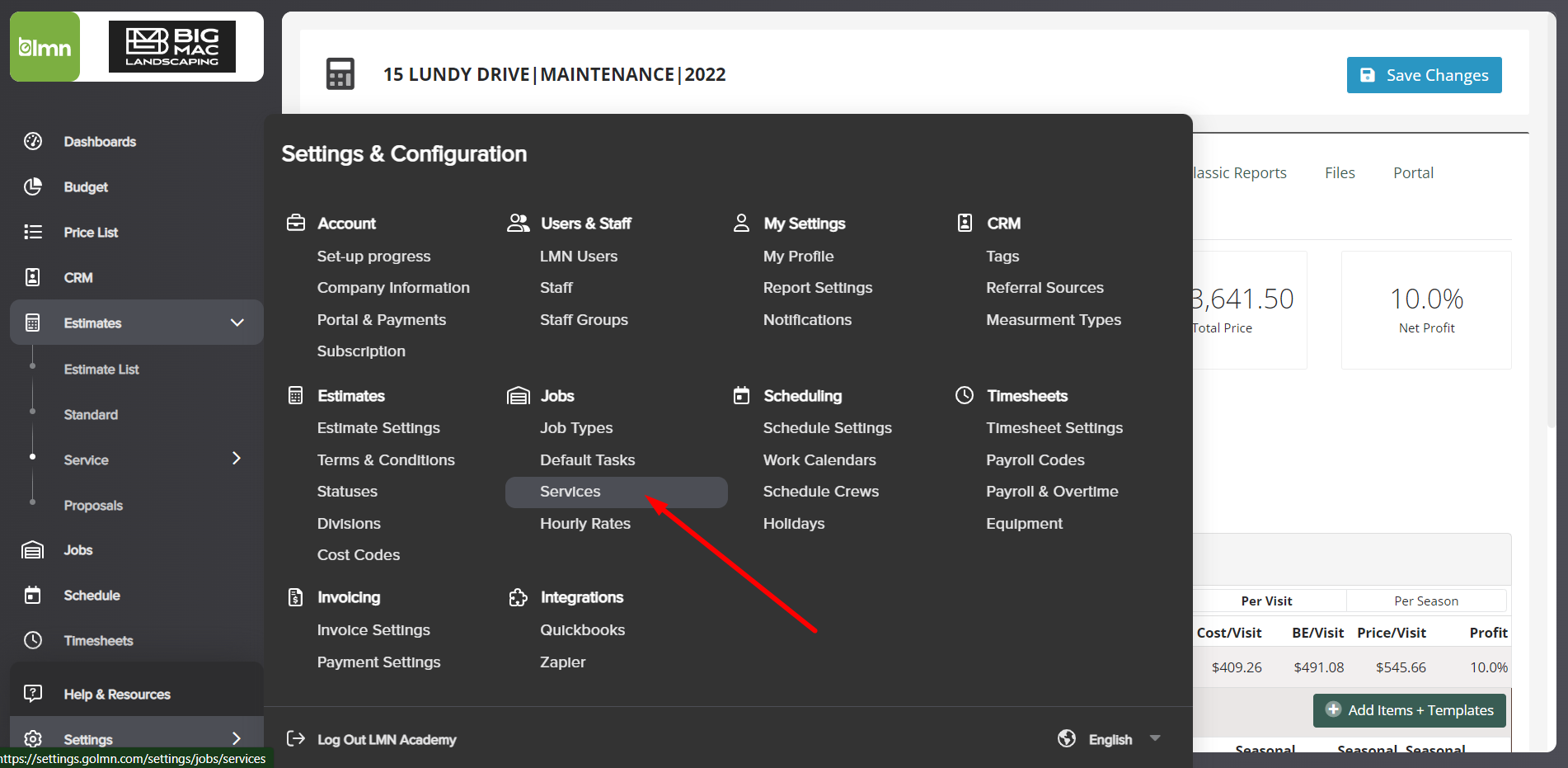This screenshot has width=1568, height=768.
Task: Open Dashboards from the sidebar icon
Action: pos(33,141)
